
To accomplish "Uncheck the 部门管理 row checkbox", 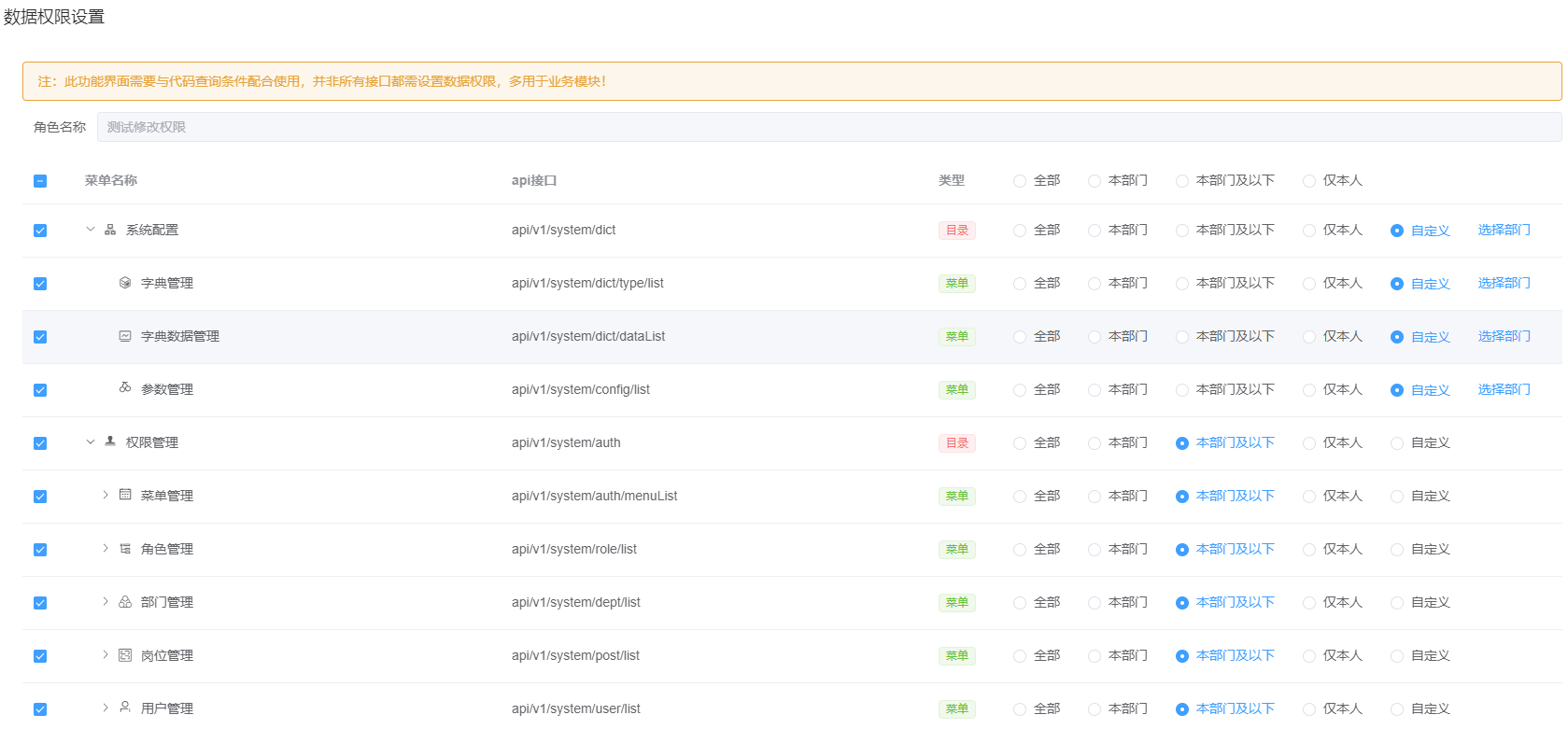I will pyautogui.click(x=40, y=603).
